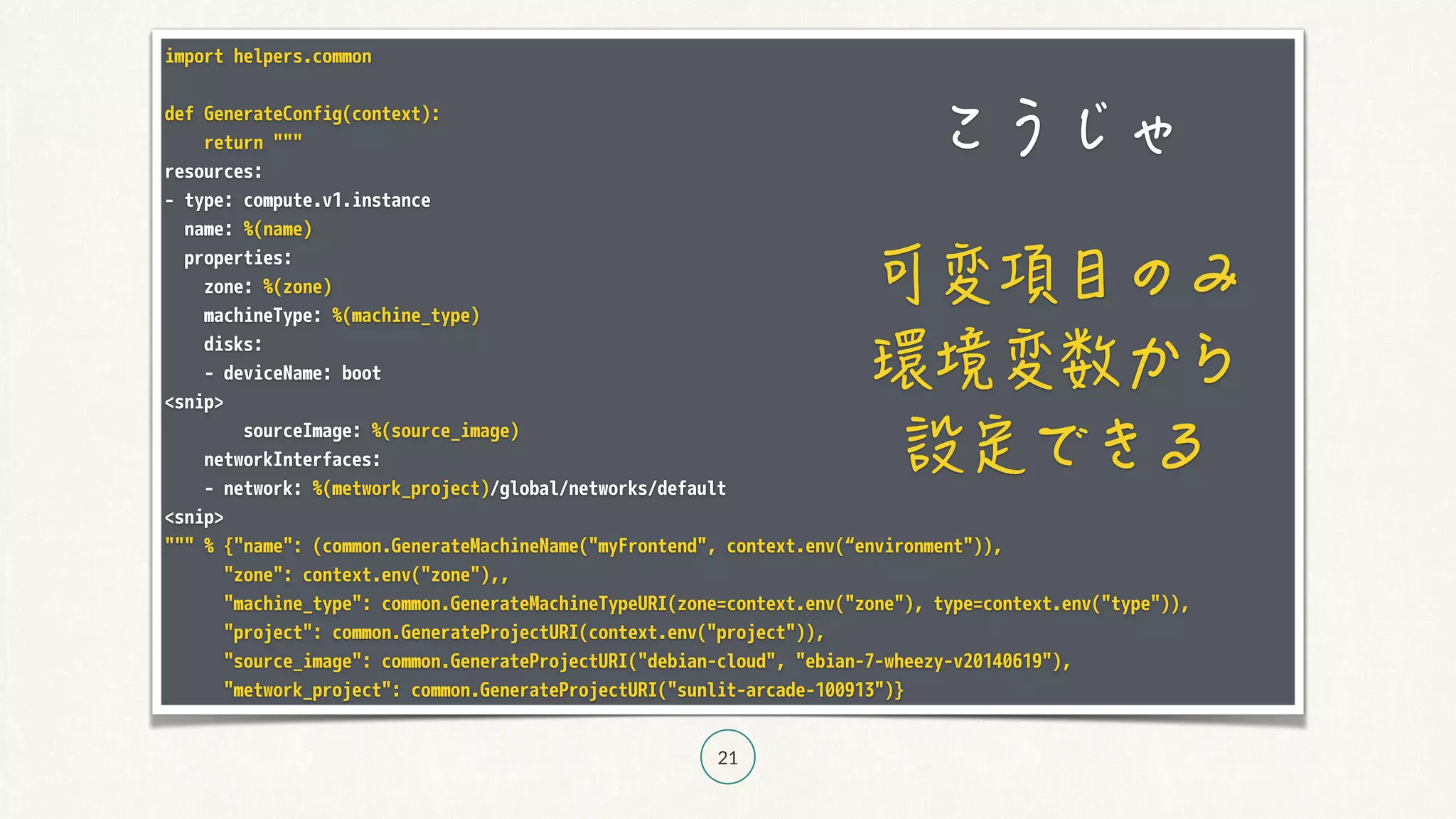
Task: Click 'def GenerateConfig(context):' line
Action: [x=302, y=114]
